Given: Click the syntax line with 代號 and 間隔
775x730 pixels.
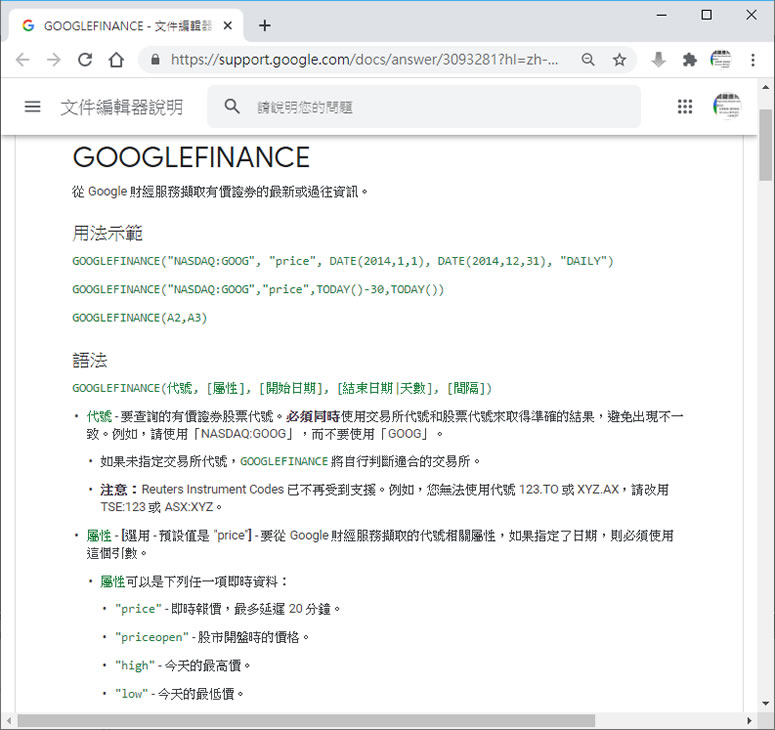Looking at the screenshot, I should click(x=282, y=388).
